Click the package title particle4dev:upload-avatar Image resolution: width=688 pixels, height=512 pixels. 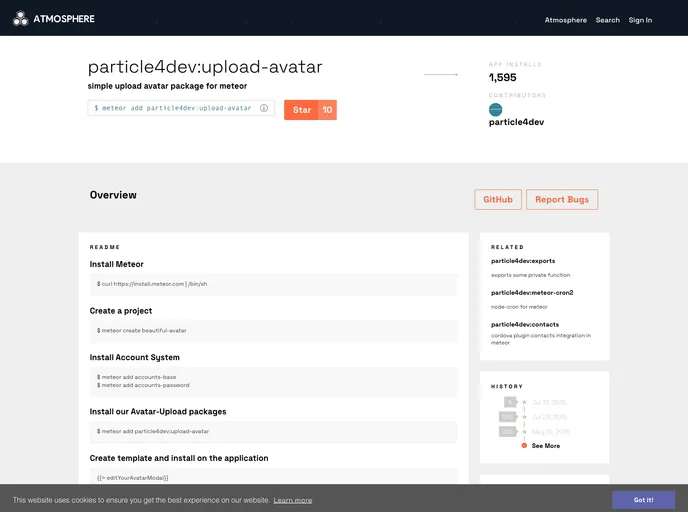point(205,67)
